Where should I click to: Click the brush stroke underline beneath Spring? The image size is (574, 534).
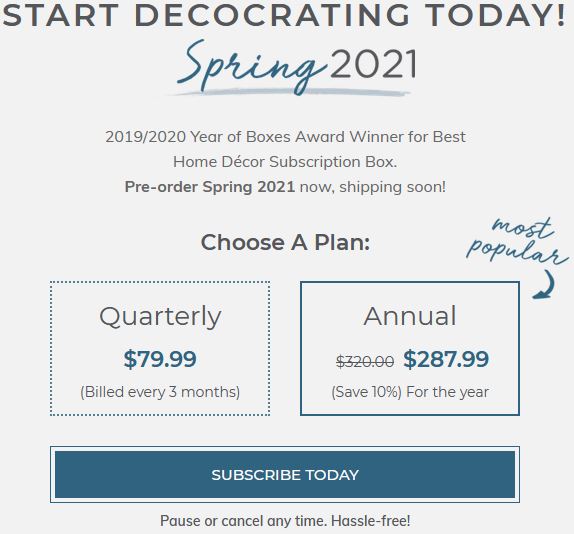pos(289,92)
